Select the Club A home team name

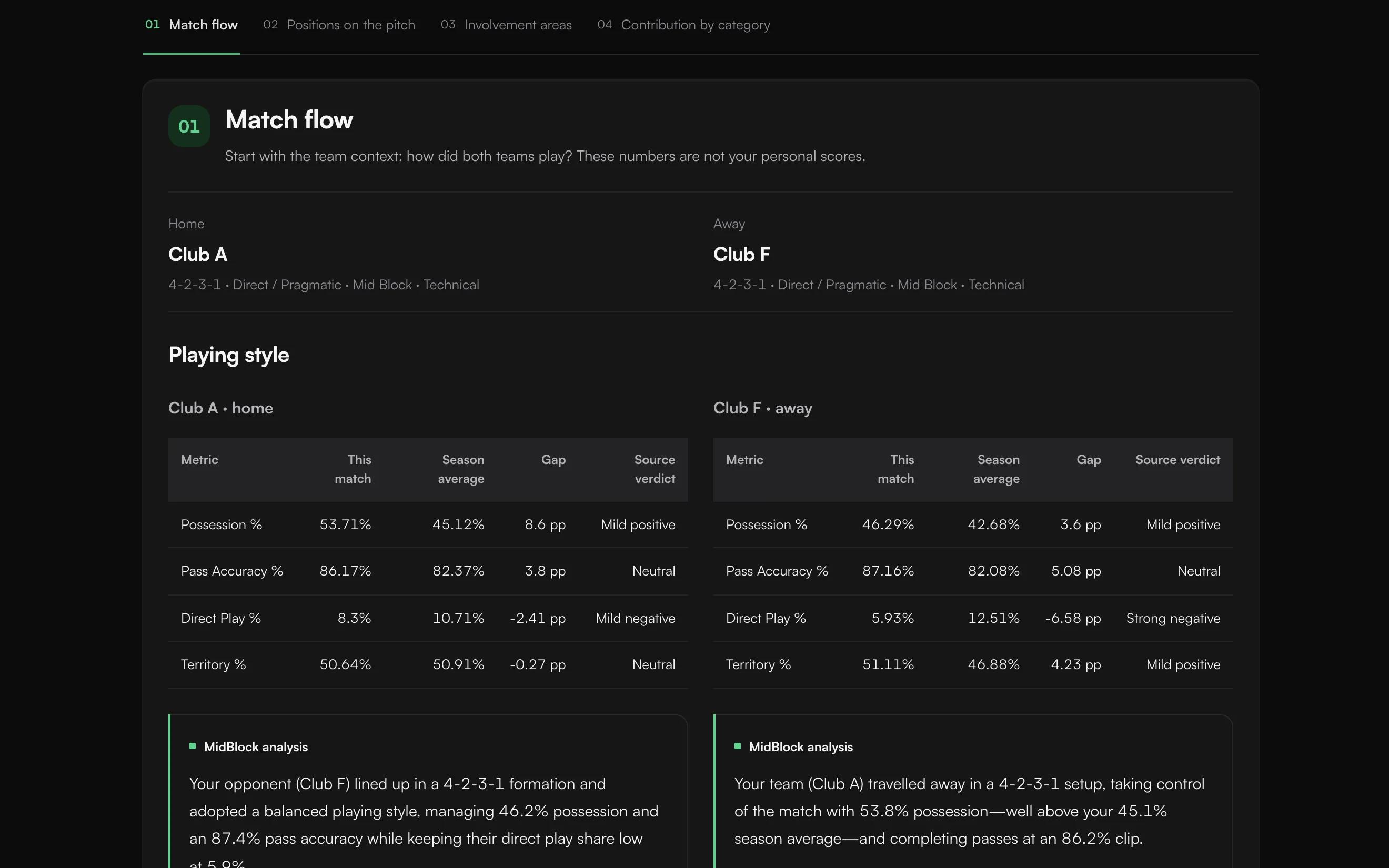(x=197, y=254)
